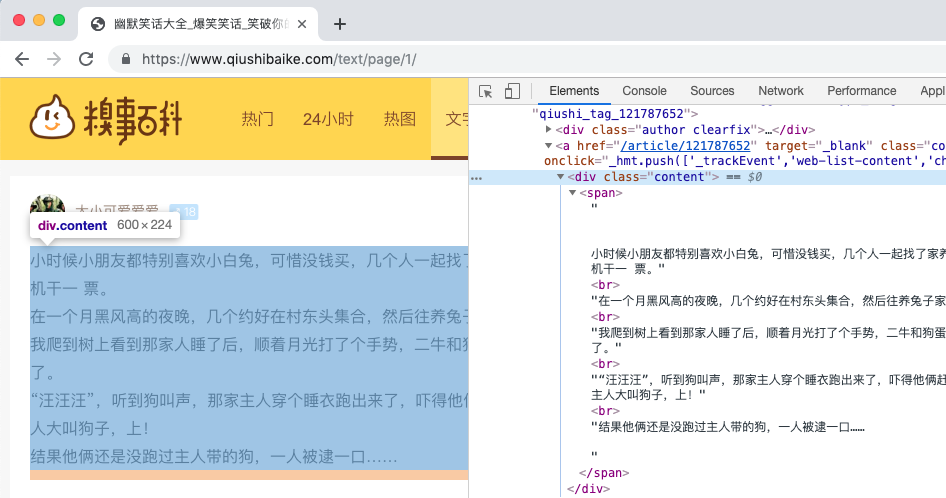The height and width of the screenshot is (498, 946).
Task: Follow the /article/121787652 link in DOM
Action: (x=685, y=145)
